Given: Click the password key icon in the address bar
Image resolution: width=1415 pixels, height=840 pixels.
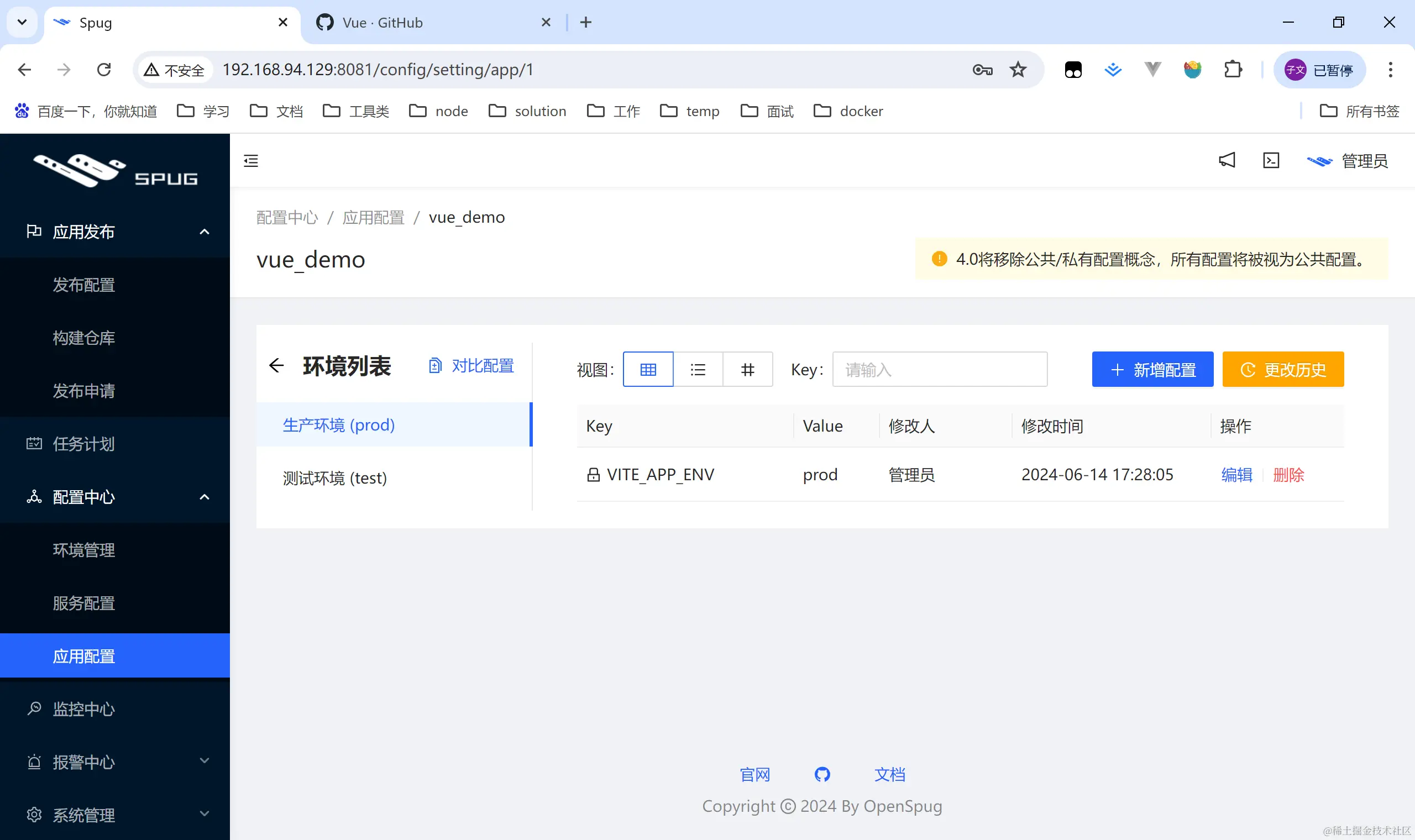Looking at the screenshot, I should click(982, 70).
